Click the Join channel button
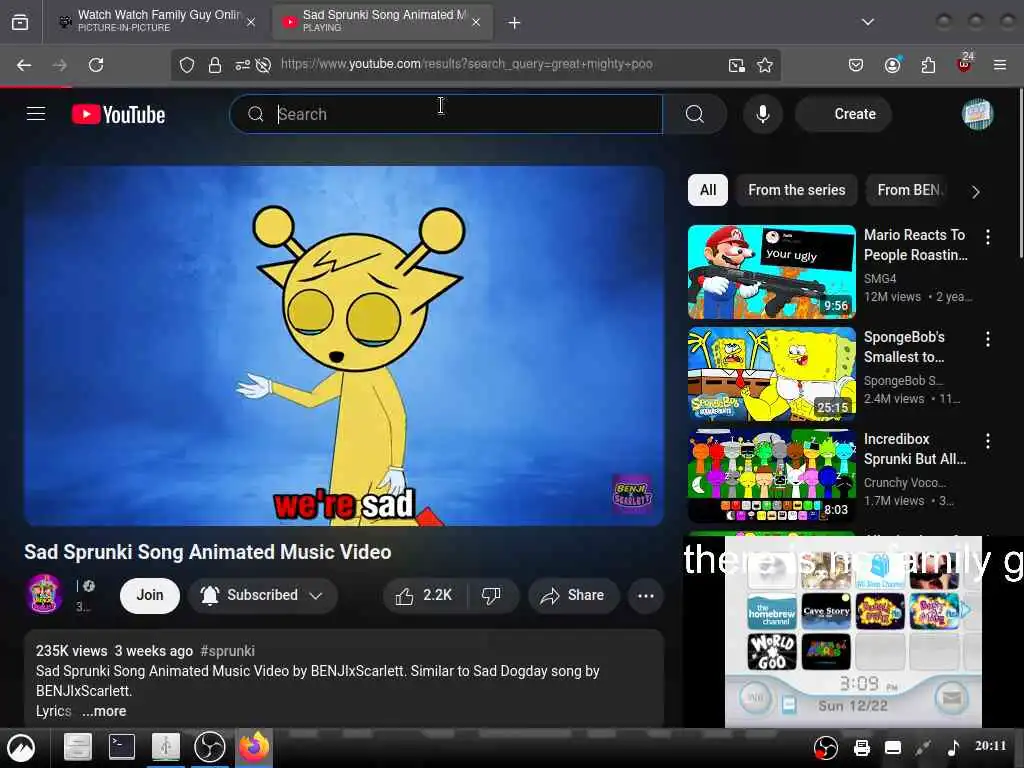 point(150,595)
